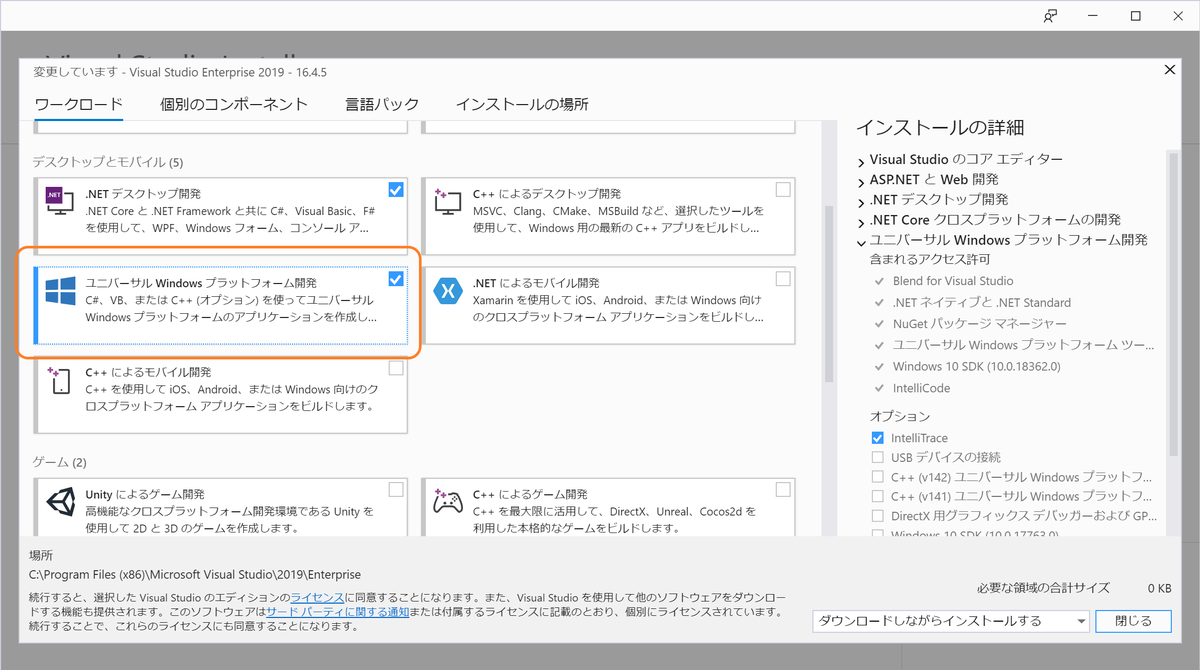Click the C++ game development controller icon
The height and width of the screenshot is (670, 1200).
446,500
